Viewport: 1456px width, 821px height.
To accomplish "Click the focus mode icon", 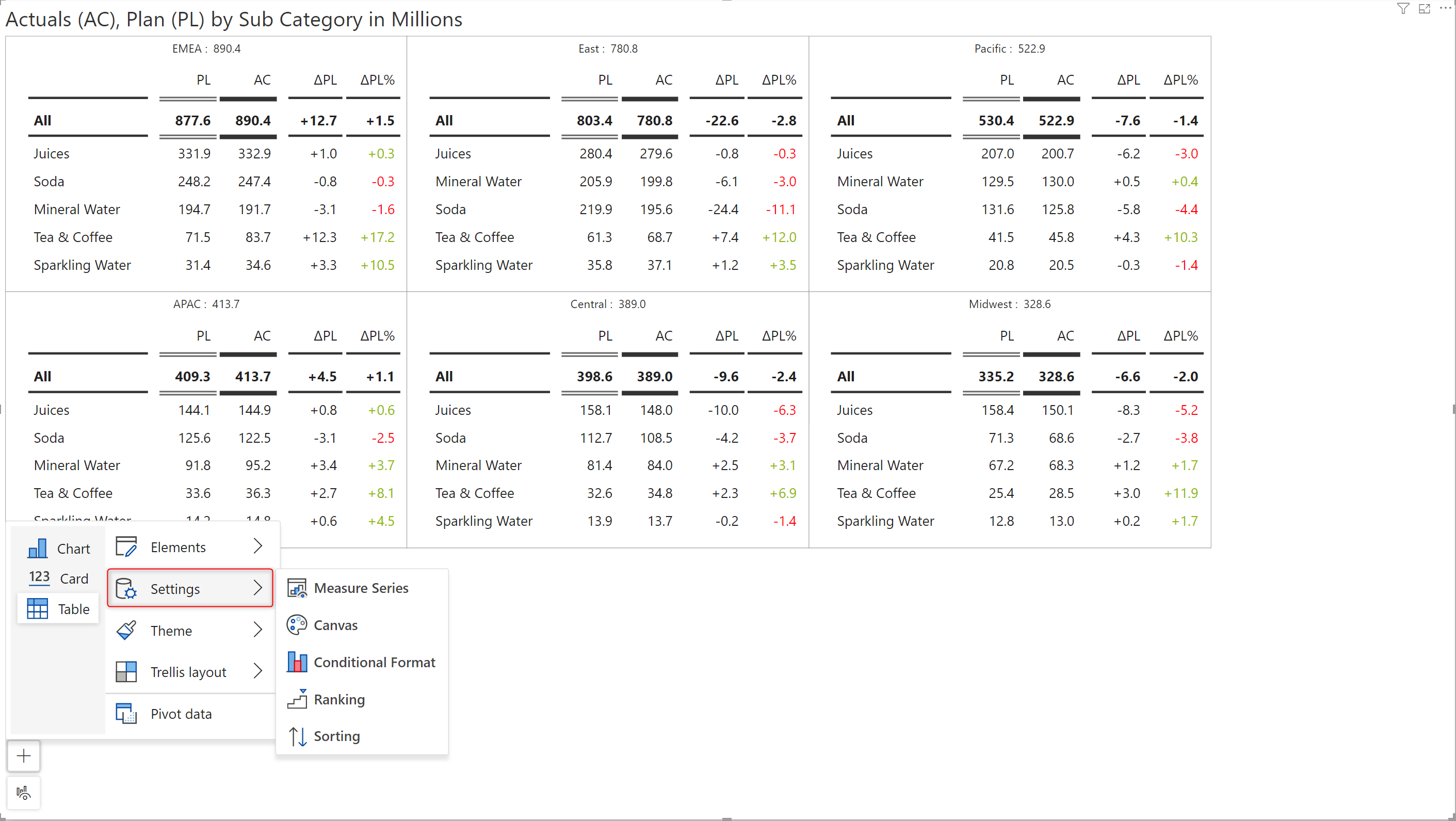I will click(1424, 8).
